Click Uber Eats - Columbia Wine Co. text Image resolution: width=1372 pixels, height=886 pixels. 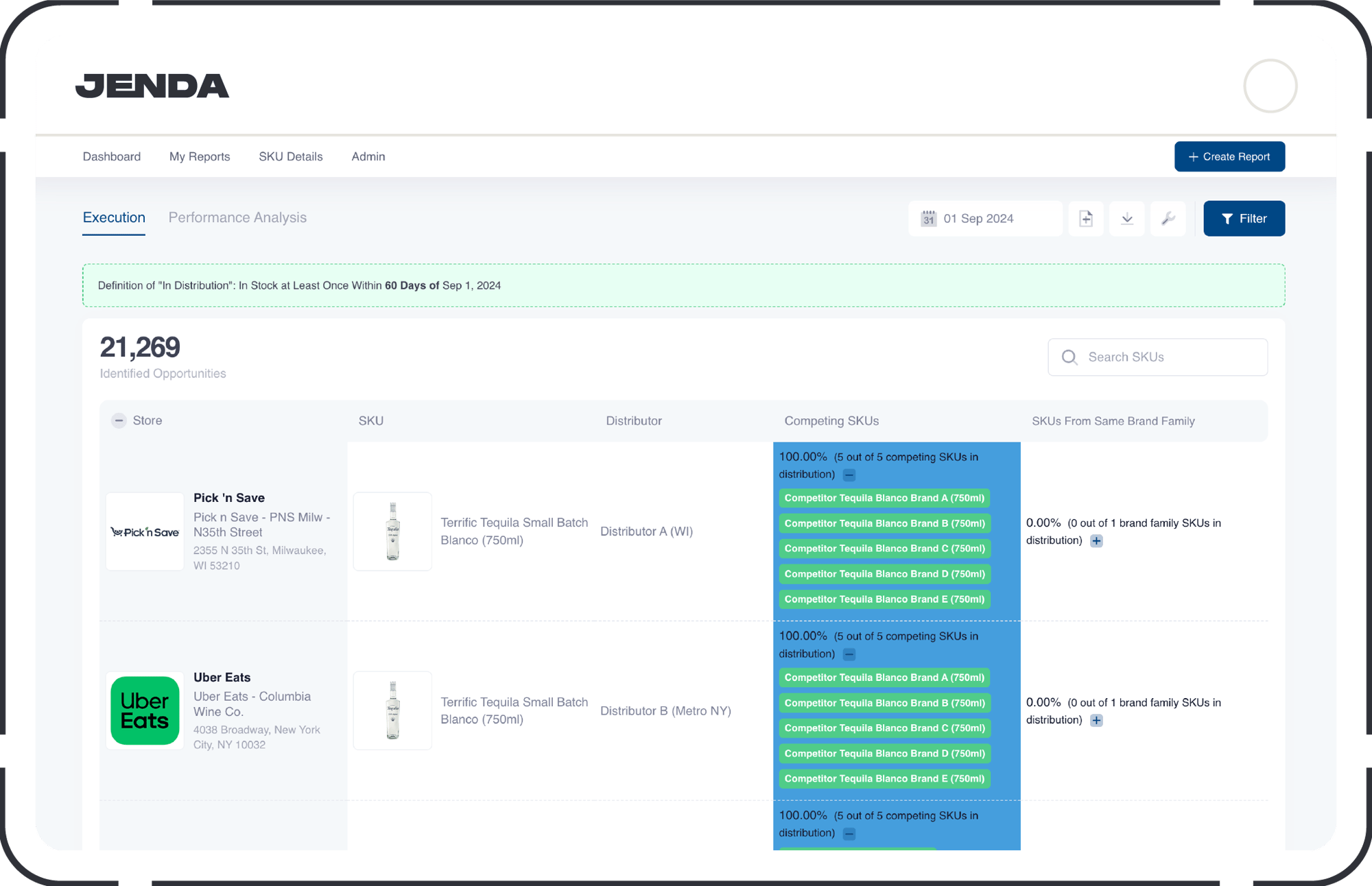tap(252, 704)
